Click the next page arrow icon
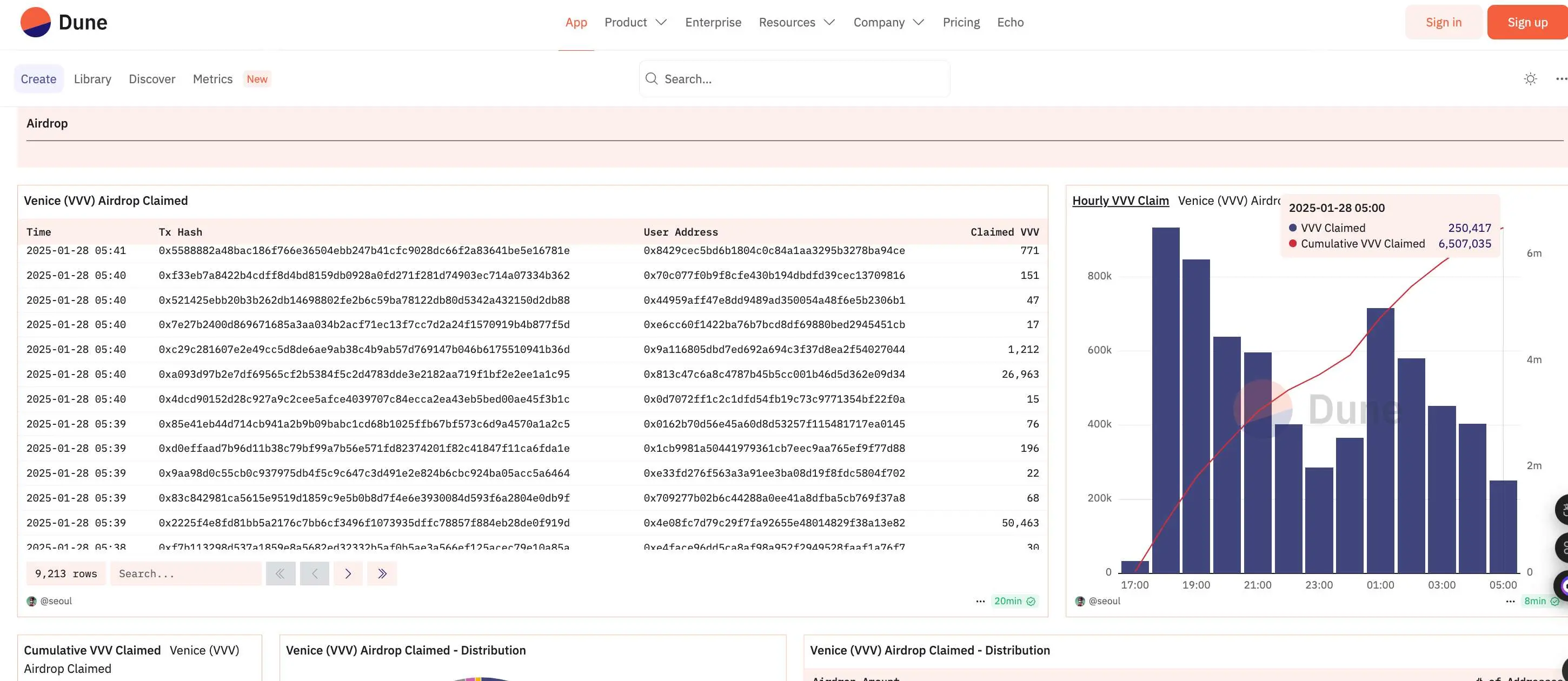Image resolution: width=1568 pixels, height=681 pixels. click(349, 573)
